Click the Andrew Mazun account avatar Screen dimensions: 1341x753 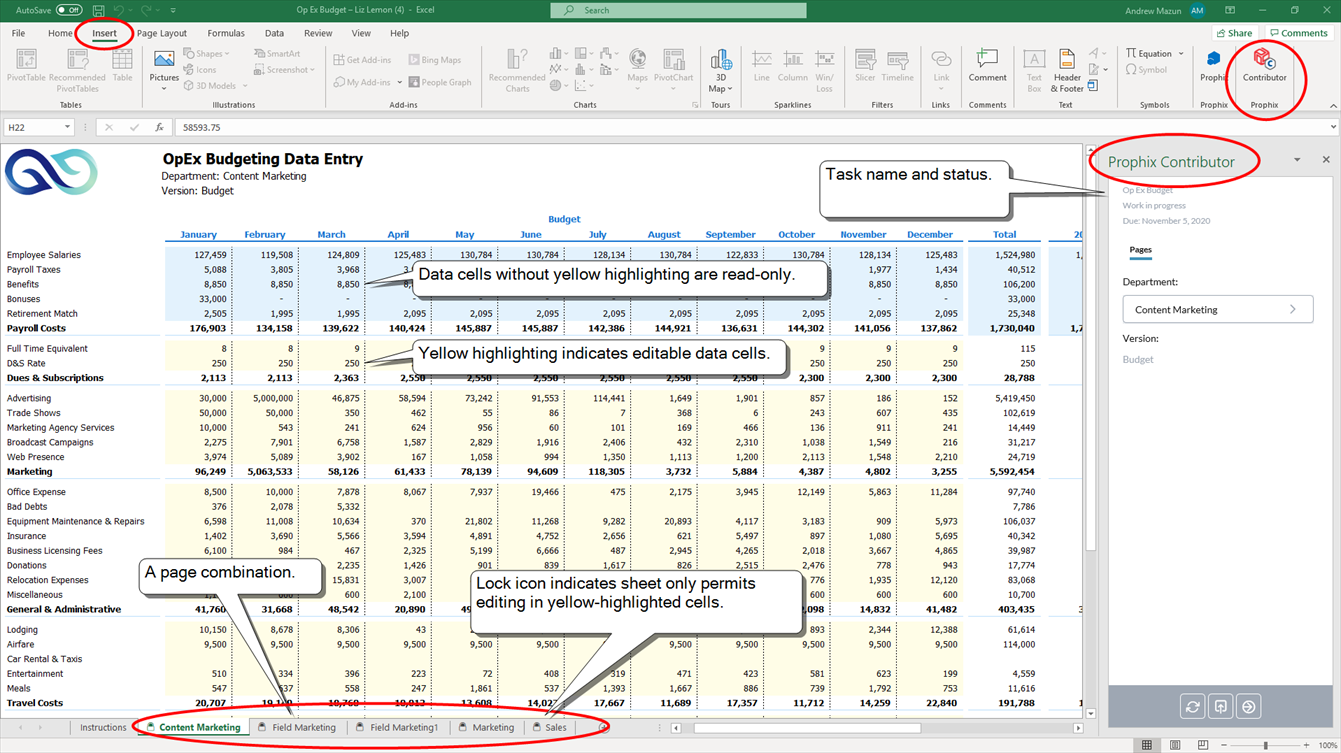tap(1197, 10)
